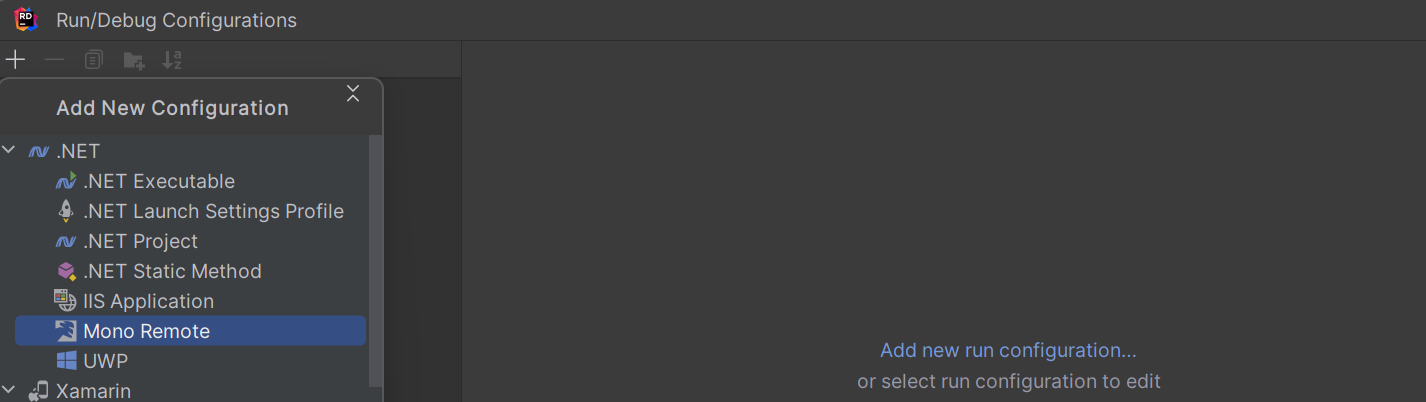Select the Xamarin group label
The image size is (1426, 402).
coord(93,391)
